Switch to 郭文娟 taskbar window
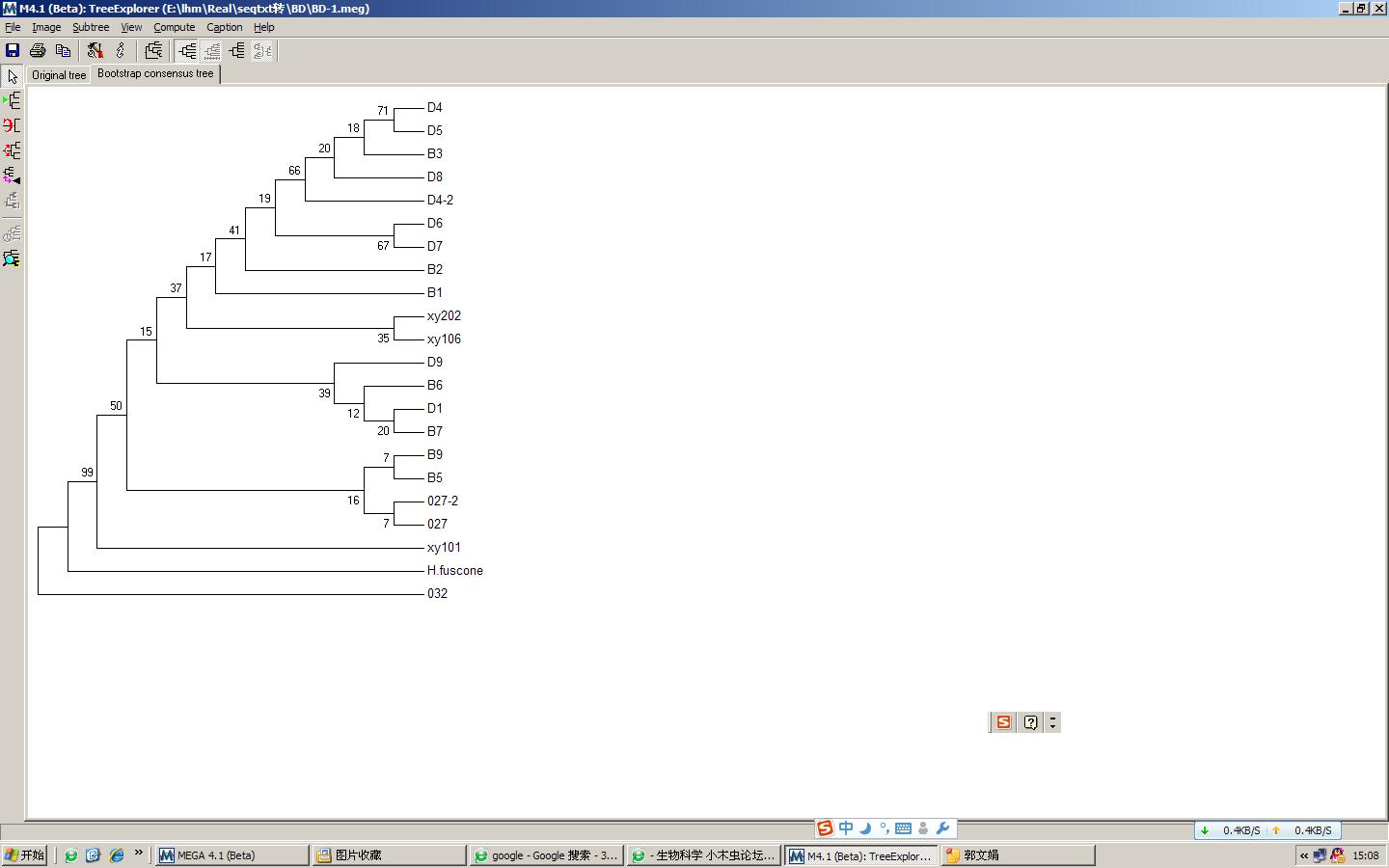The image size is (1389, 868). click(x=1019, y=855)
